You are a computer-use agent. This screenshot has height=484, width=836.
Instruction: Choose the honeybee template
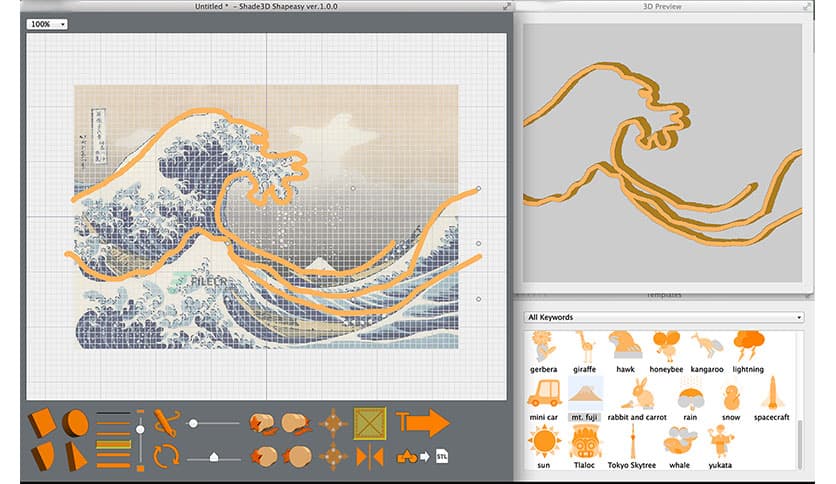tap(666, 352)
